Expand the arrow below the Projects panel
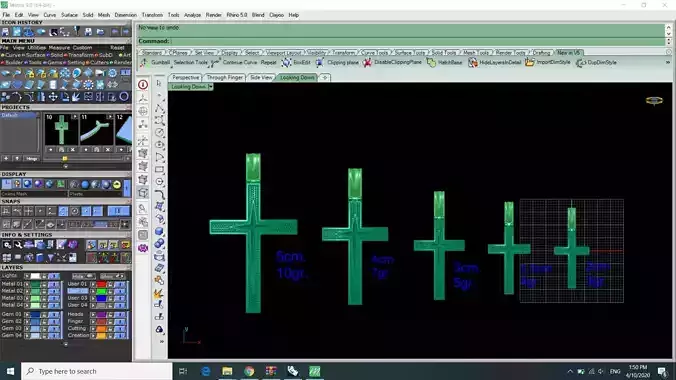676x380 pixels. [66, 166]
